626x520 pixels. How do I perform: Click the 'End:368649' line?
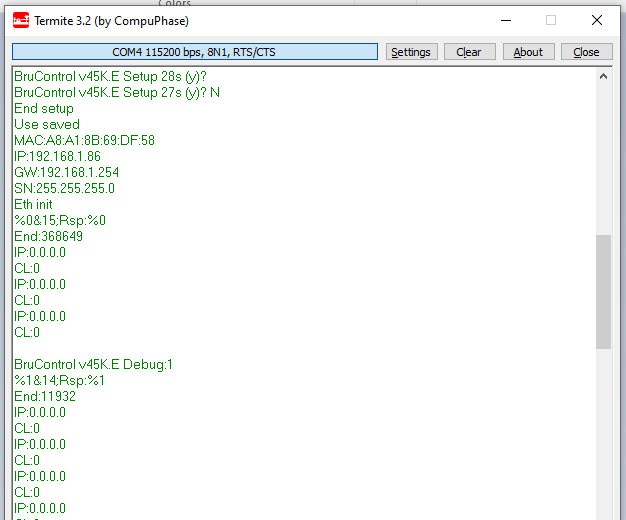point(48,236)
